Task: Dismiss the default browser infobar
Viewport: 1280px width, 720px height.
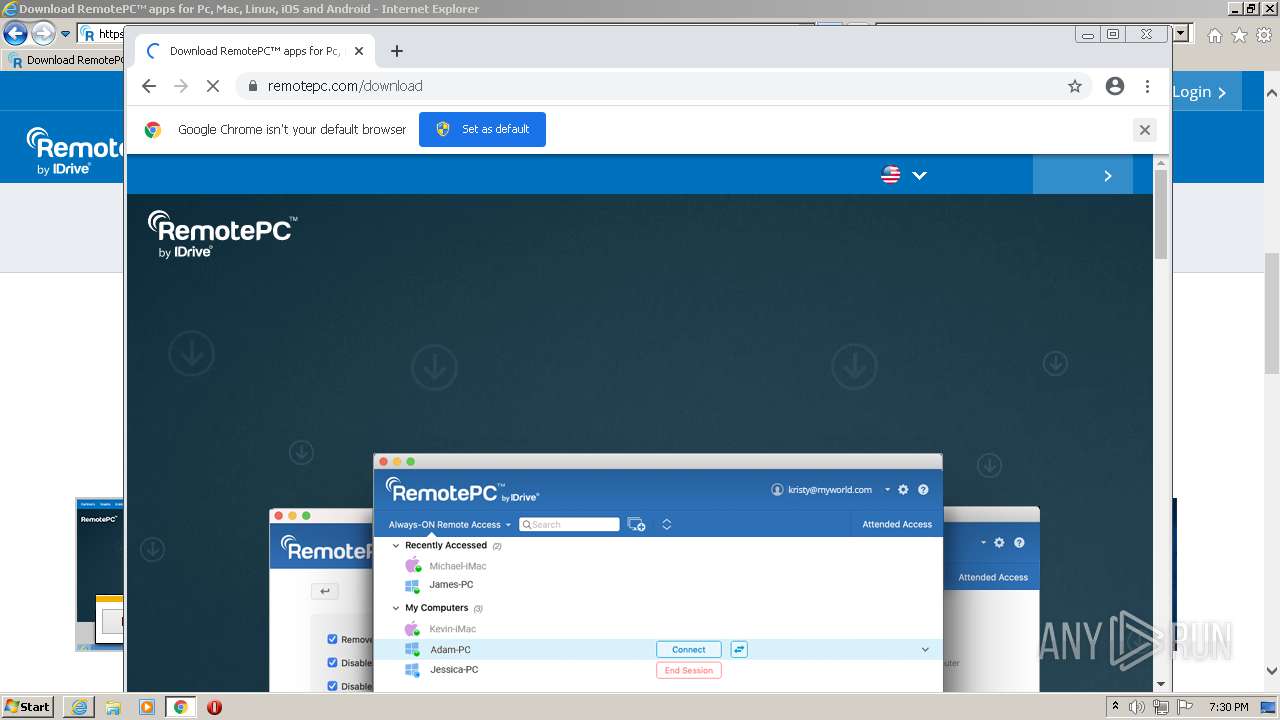Action: pyautogui.click(x=1145, y=129)
